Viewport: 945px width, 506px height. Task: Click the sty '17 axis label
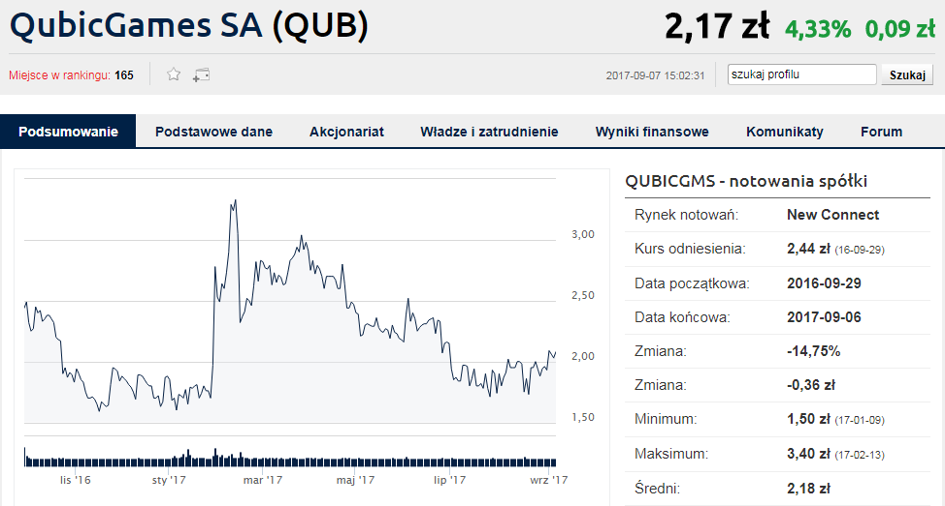coord(169,480)
